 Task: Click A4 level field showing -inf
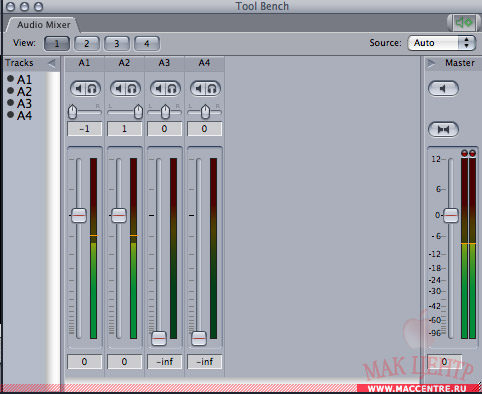pyautogui.click(x=205, y=362)
